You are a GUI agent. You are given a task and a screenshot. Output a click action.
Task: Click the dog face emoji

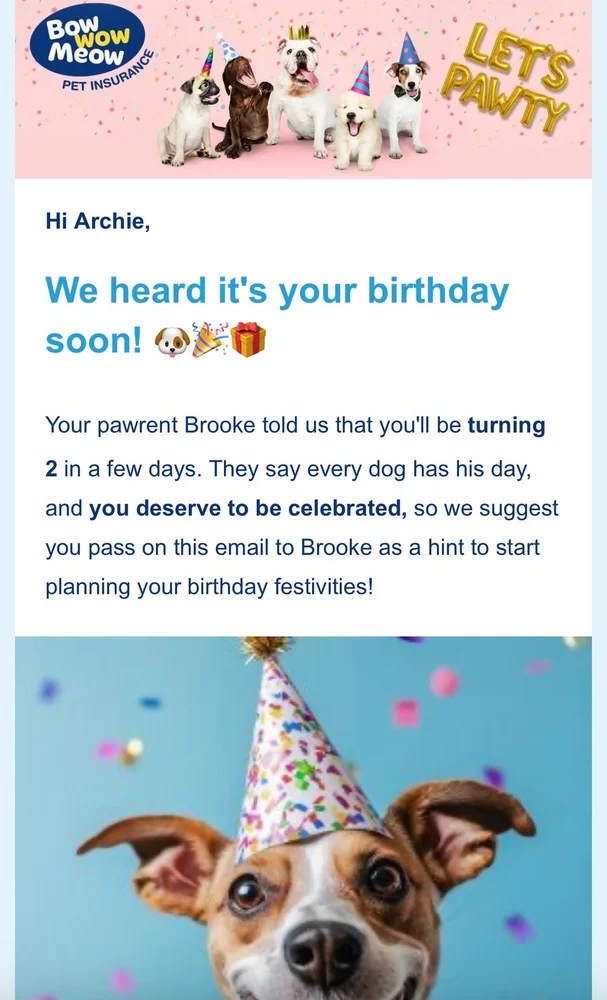pyautogui.click(x=171, y=342)
